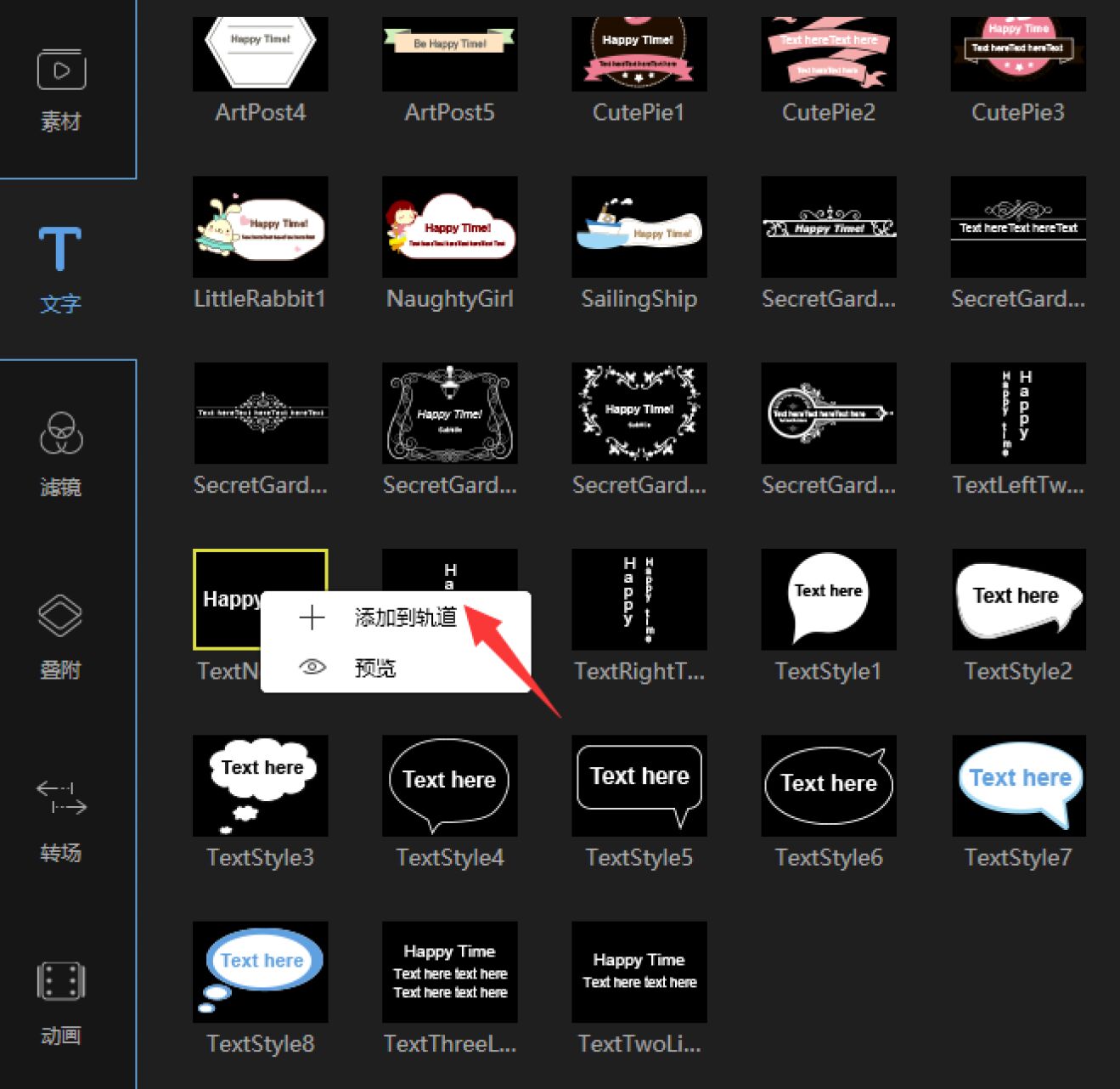
Task: Open the 叠附 (Overlay) layers icon
Action: [x=60, y=616]
